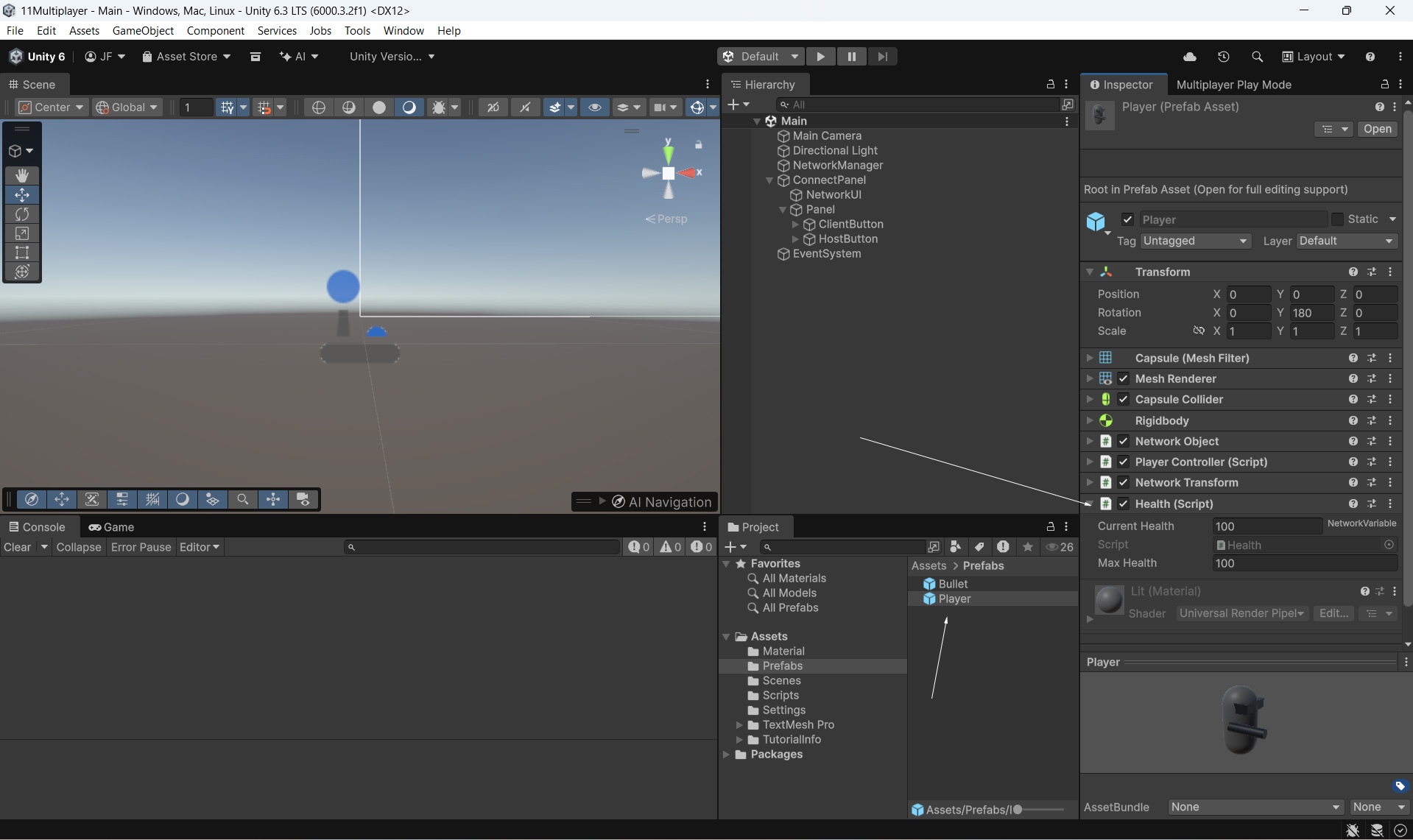
Task: Click the global search magnifier icon
Action: coord(1257,57)
